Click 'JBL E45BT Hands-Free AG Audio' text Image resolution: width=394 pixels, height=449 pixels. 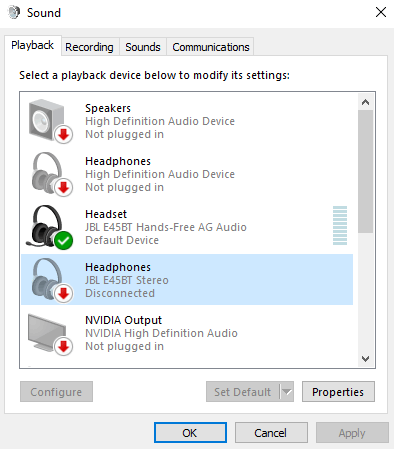tap(166, 227)
